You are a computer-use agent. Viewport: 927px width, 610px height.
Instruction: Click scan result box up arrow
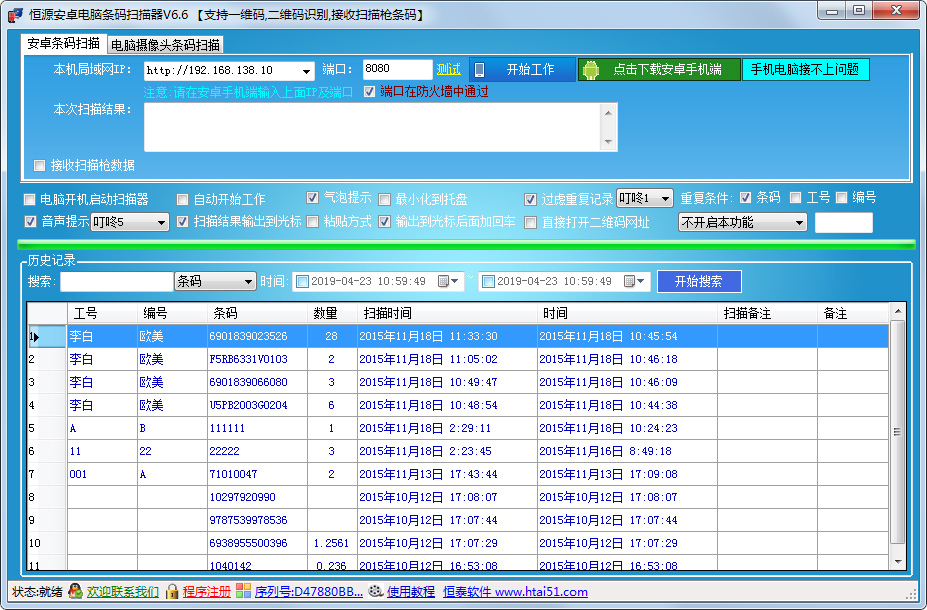(x=608, y=112)
